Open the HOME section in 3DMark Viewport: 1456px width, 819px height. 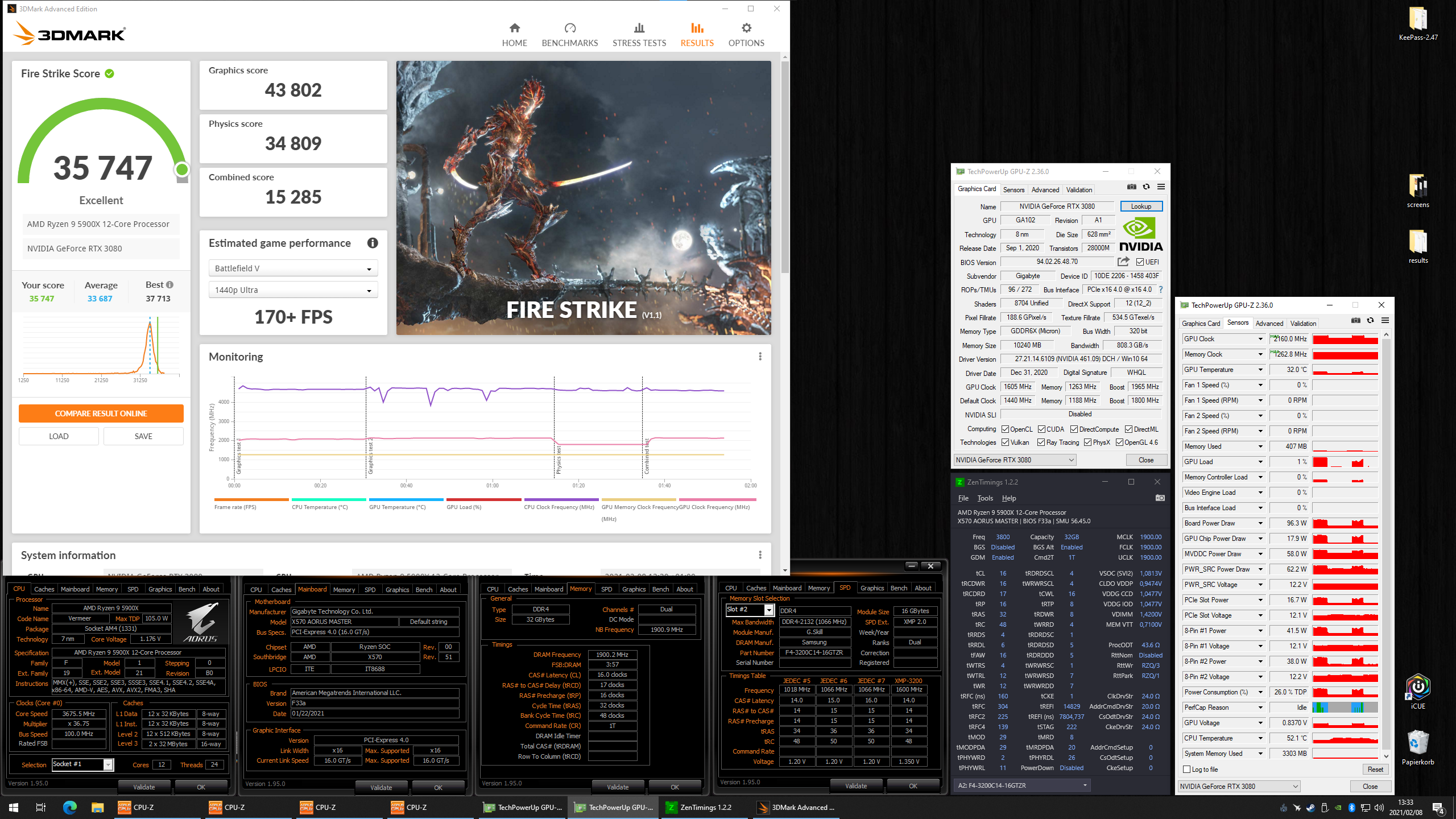click(514, 35)
